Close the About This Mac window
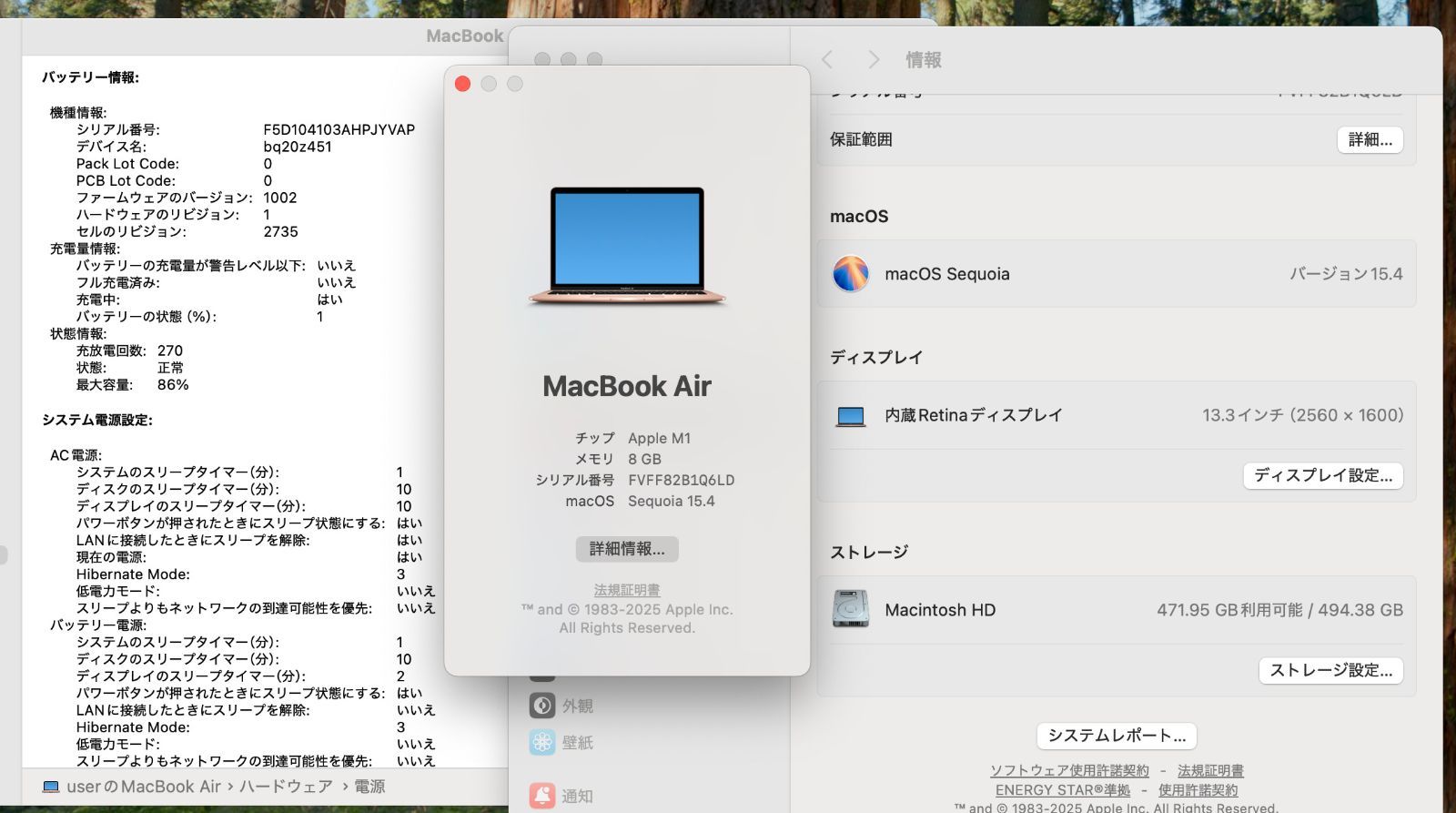Image resolution: width=1456 pixels, height=813 pixels. 462,84
